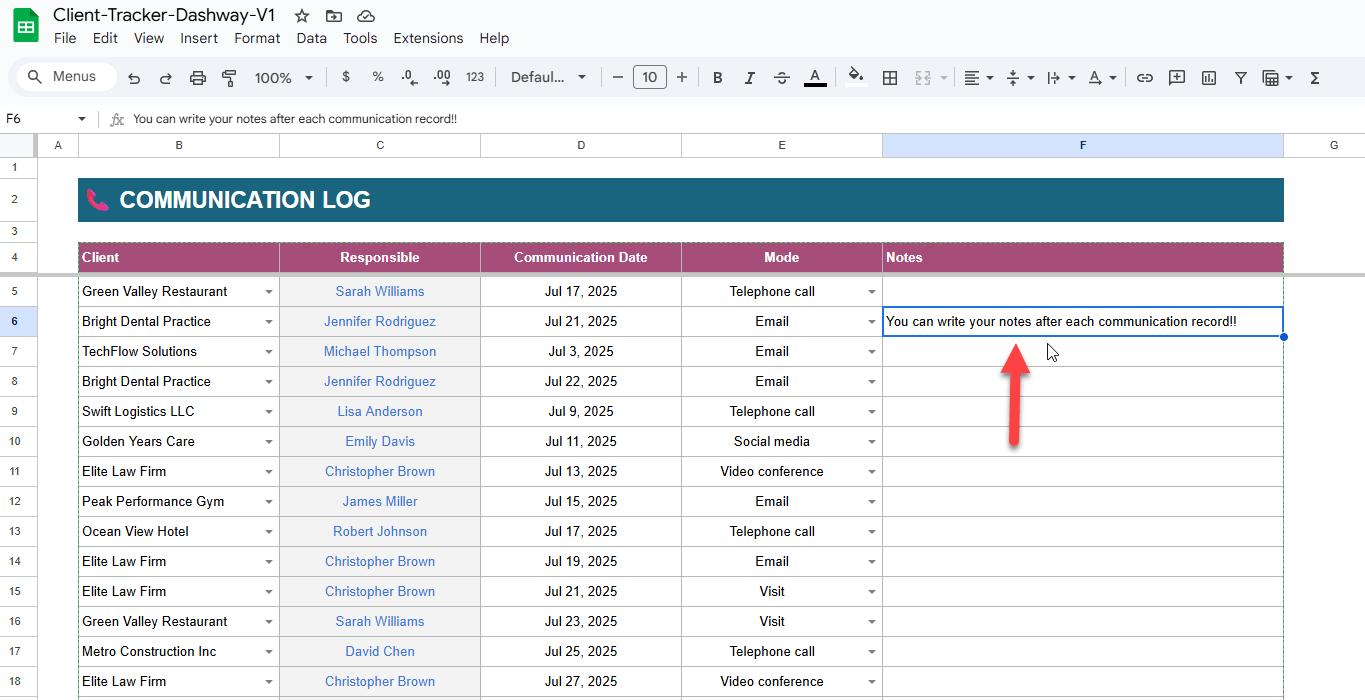Open the Mode dropdown for Green Valley Restaurant
Viewport: 1365px width, 700px height.
coord(871,291)
